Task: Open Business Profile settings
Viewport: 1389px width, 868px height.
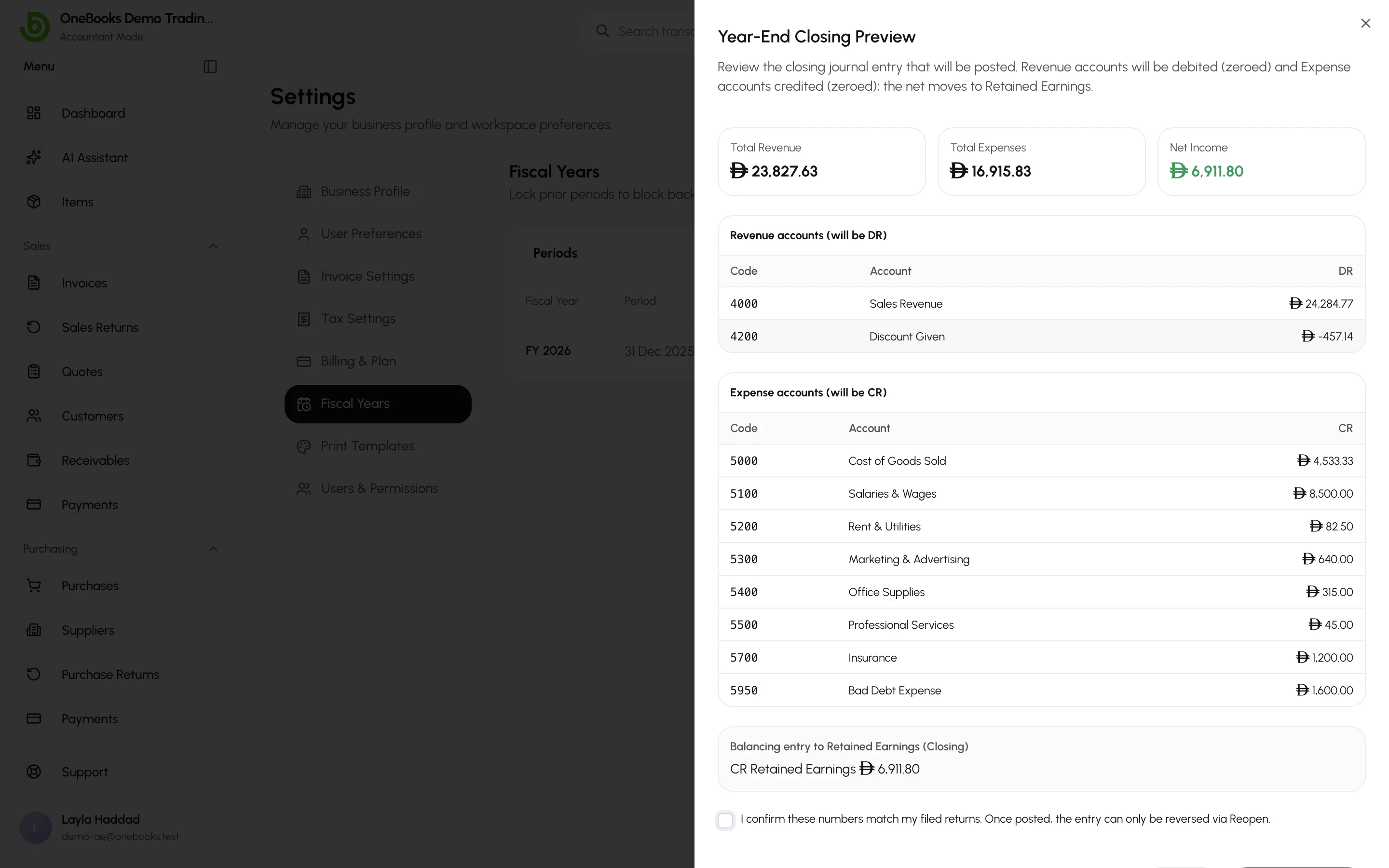Action: 378,192
